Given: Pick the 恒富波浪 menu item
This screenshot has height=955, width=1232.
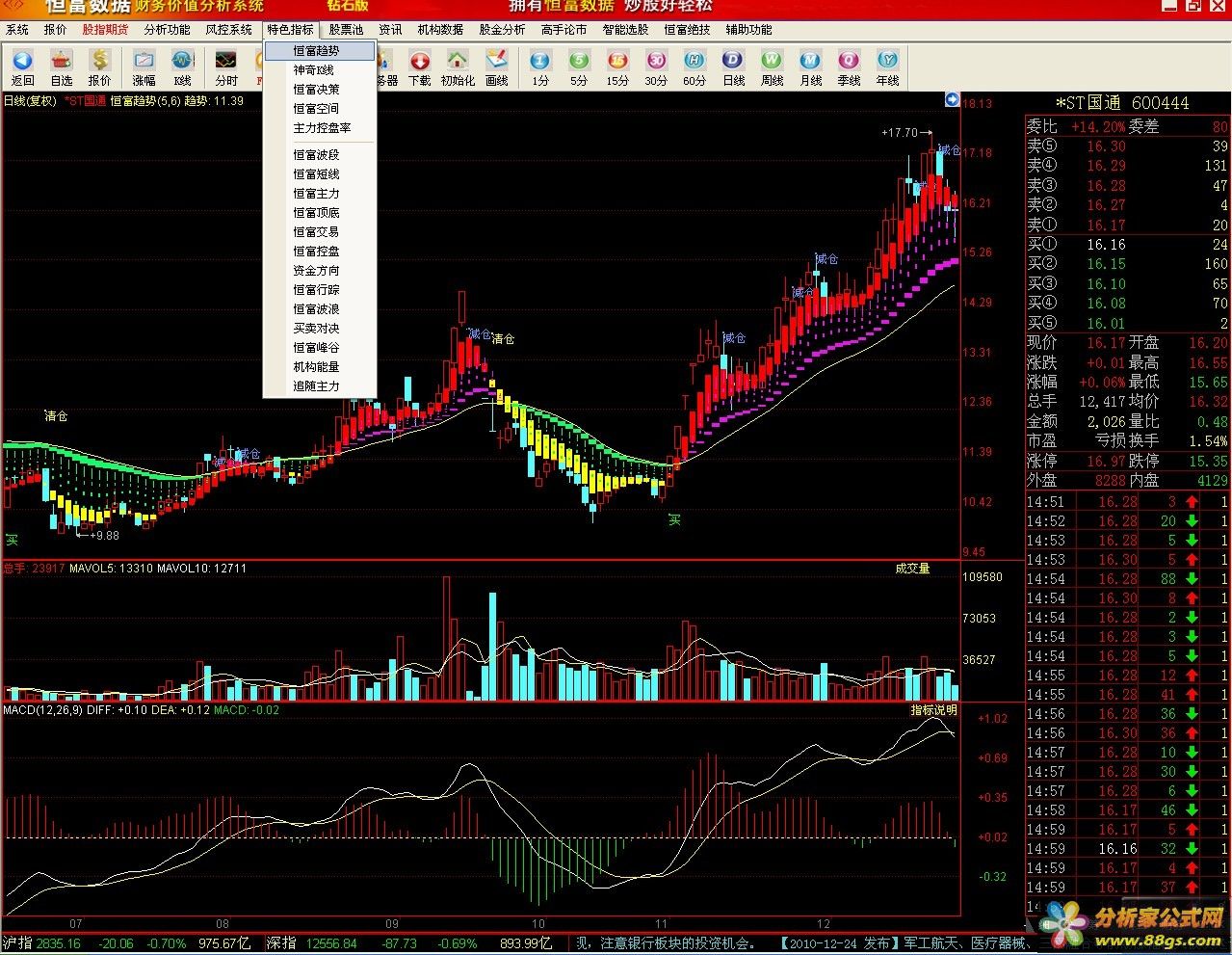Looking at the screenshot, I should coord(320,309).
